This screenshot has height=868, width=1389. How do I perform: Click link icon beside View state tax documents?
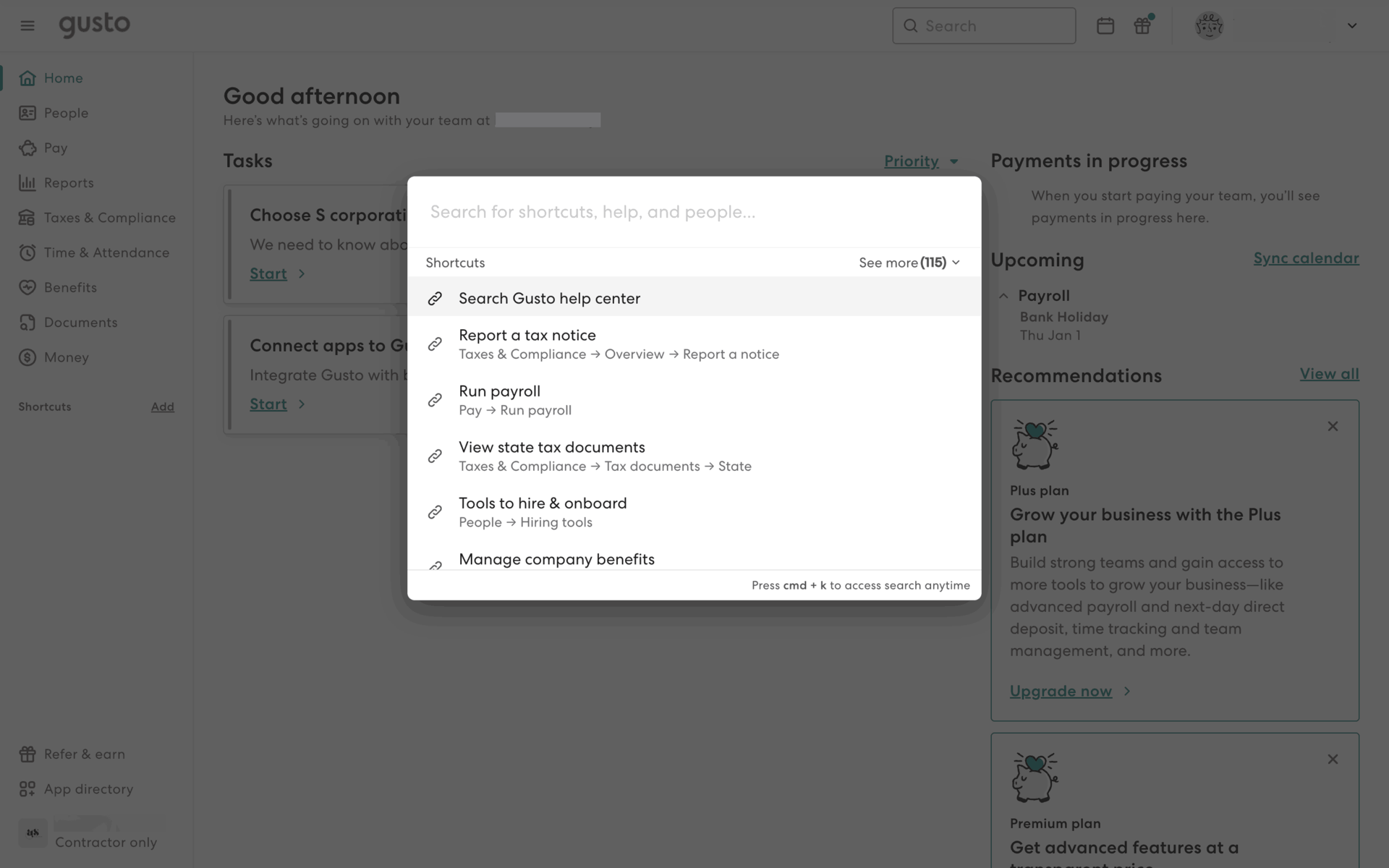pos(435,456)
